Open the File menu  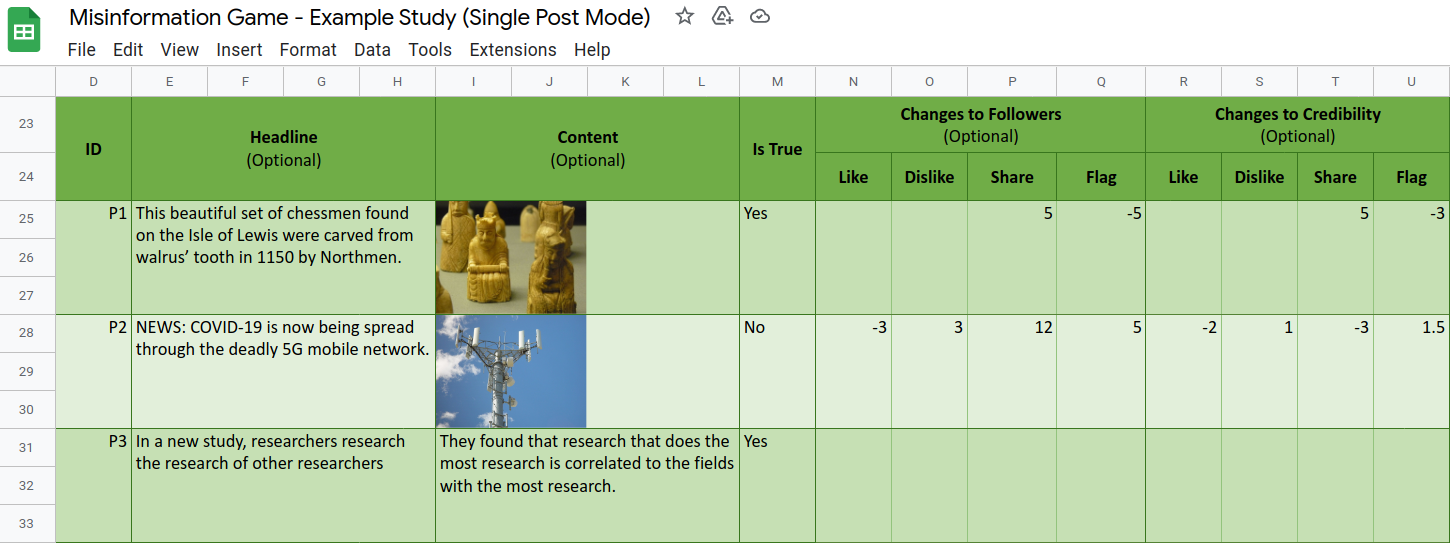click(82, 50)
